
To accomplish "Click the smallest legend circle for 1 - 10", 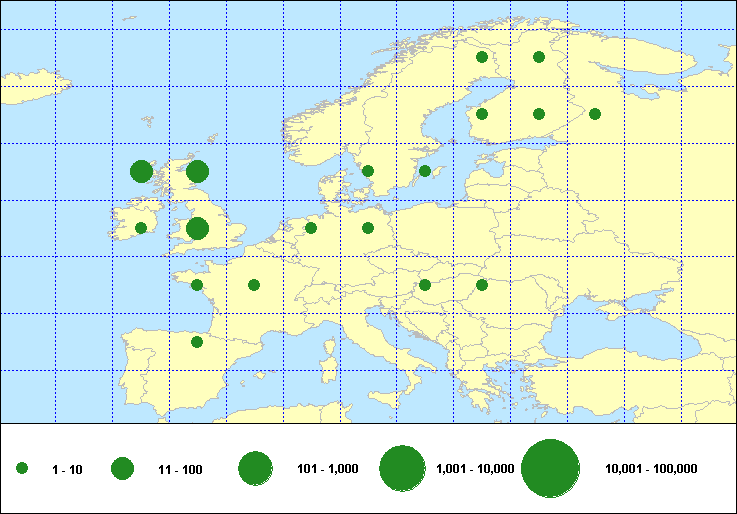I will (x=22, y=468).
